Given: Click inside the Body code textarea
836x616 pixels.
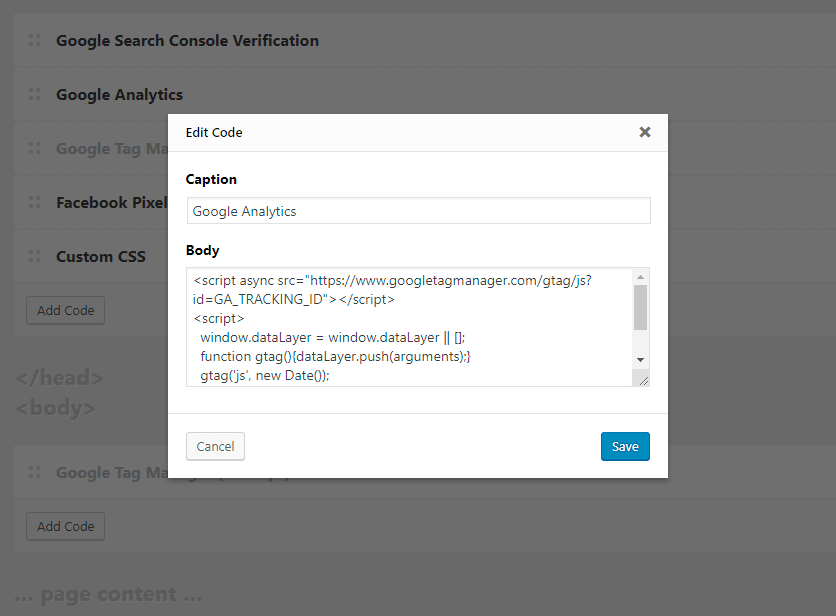Looking at the screenshot, I should [x=409, y=327].
